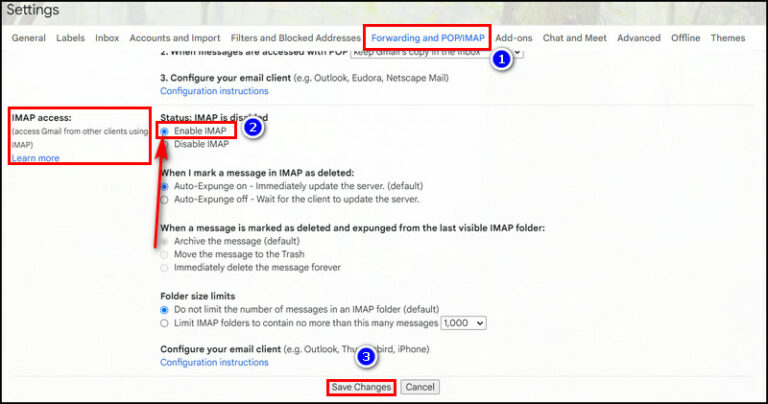Image resolution: width=768 pixels, height=404 pixels.
Task: Open the Themes tab
Action: [x=728, y=38]
